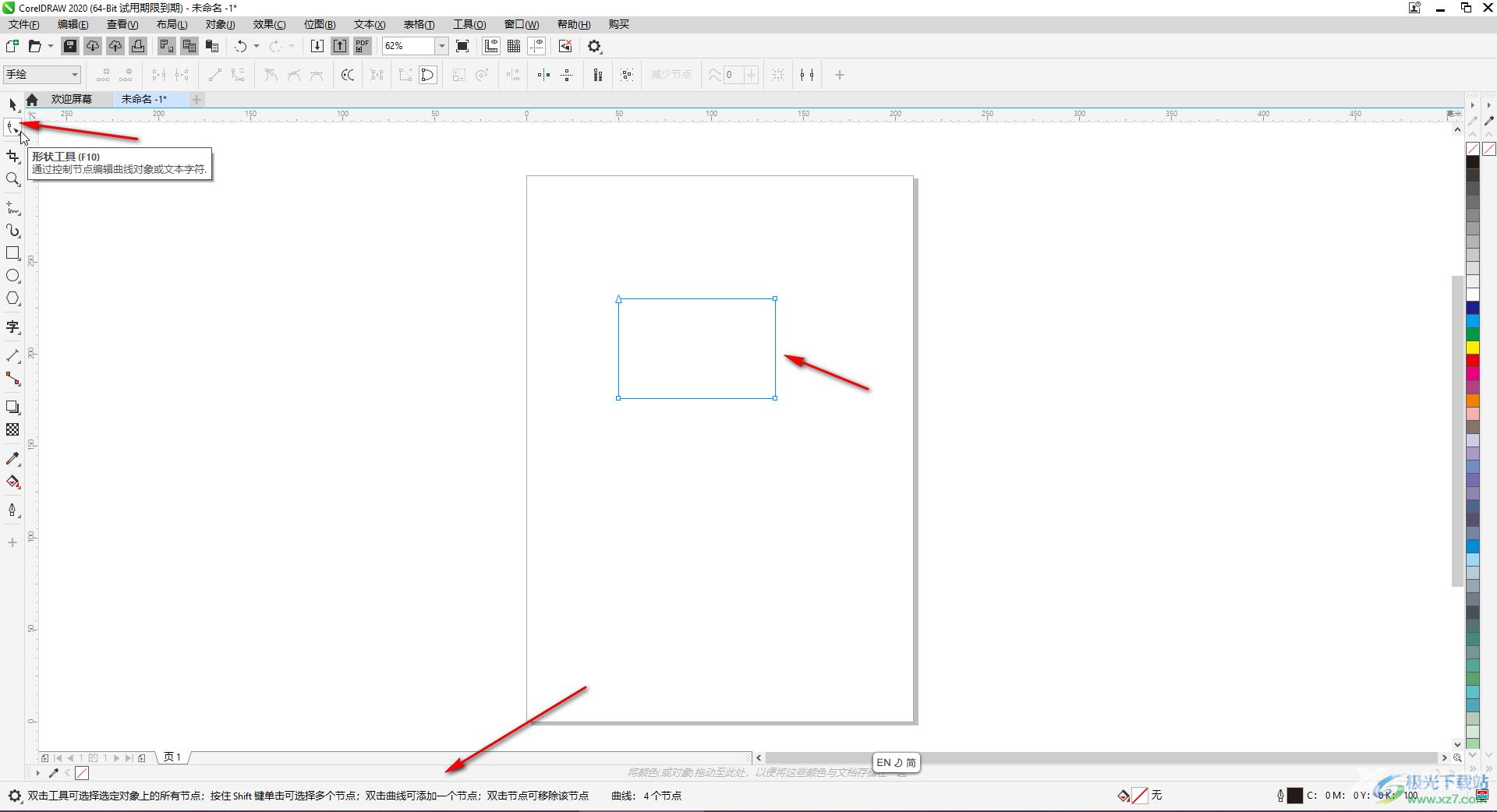This screenshot has width=1497, height=812.
Task: Toggle Reflect nodes vertically button
Action: (567, 75)
